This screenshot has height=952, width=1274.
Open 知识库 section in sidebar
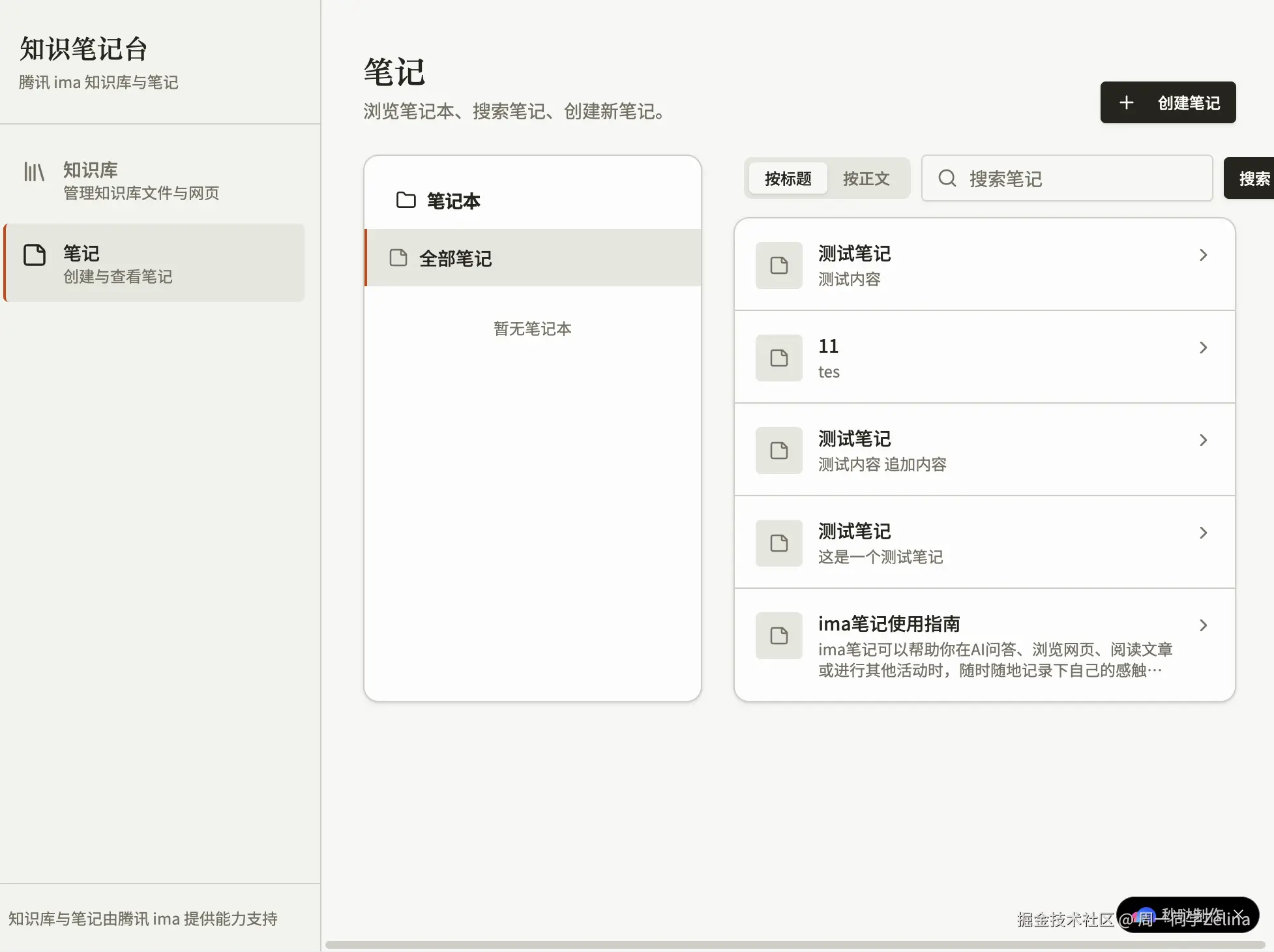[x=155, y=181]
